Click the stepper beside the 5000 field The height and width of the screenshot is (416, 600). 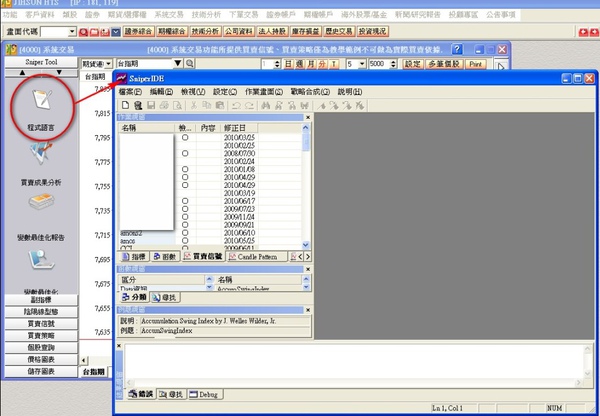click(393, 64)
